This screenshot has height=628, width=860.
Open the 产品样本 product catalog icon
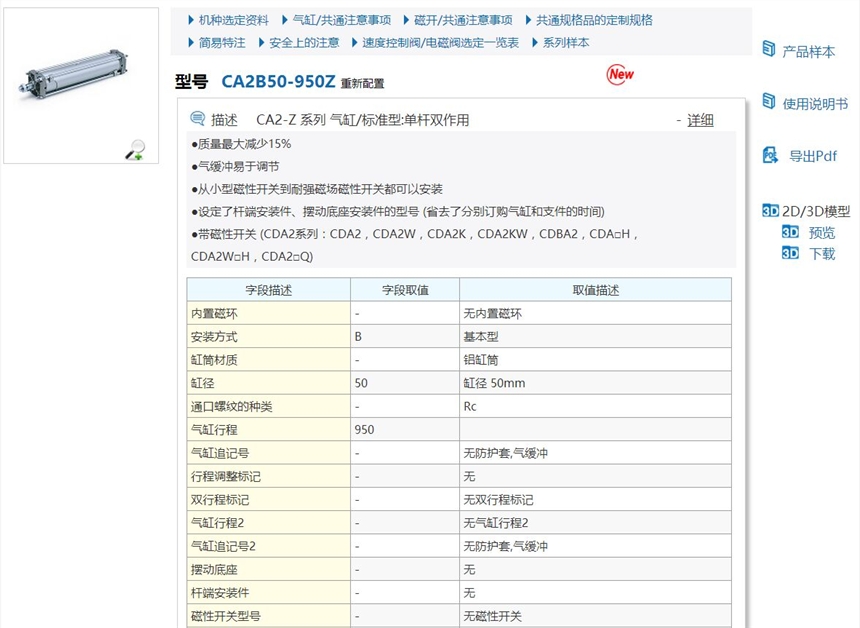pyautogui.click(x=768, y=48)
